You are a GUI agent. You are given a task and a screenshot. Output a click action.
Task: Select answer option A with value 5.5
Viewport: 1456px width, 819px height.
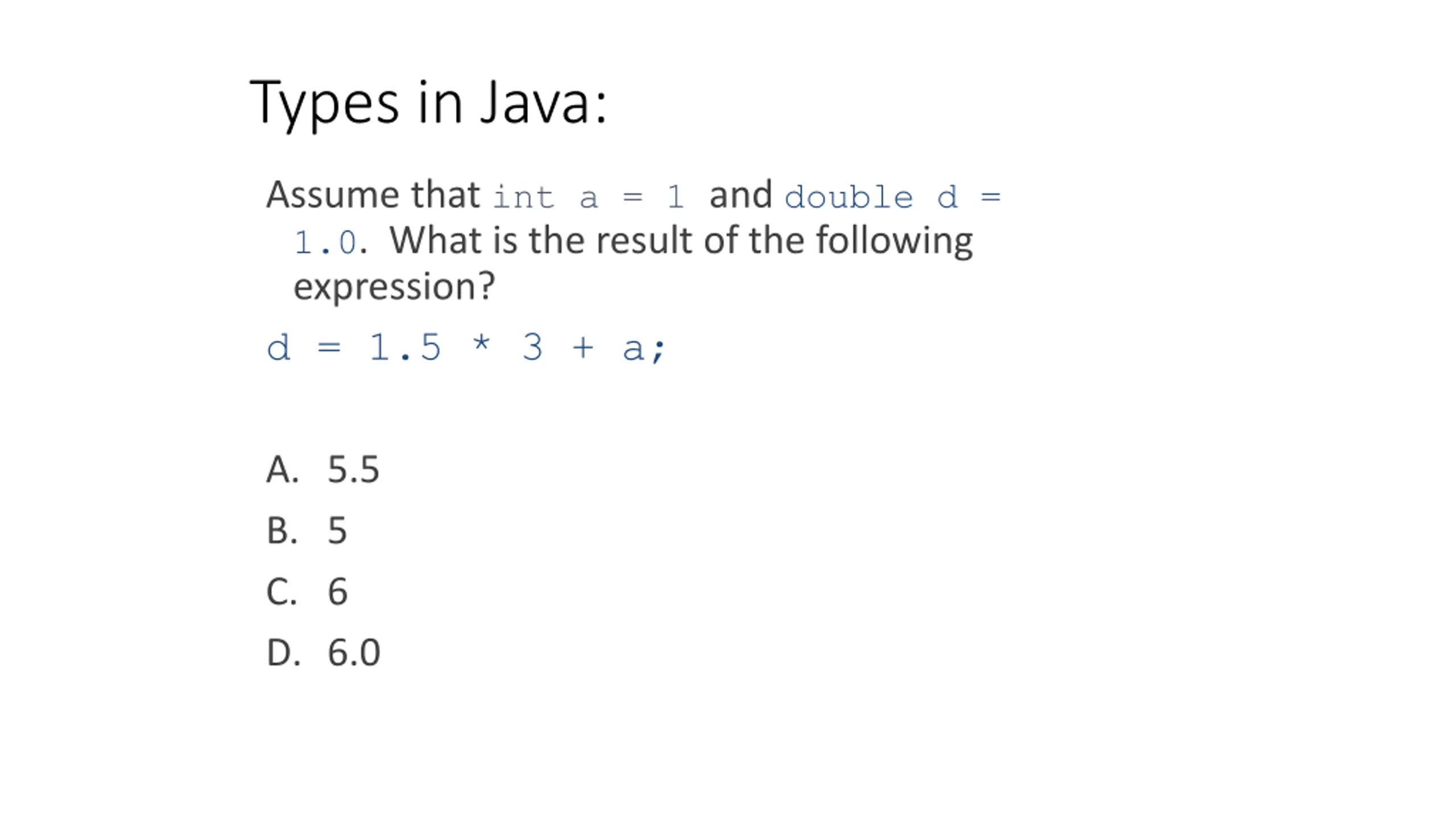pos(322,469)
